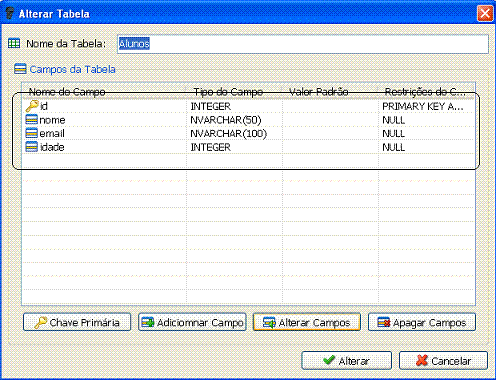This screenshot has width=496, height=380.
Task: Click the NULL restriction of email row
Action: click(x=394, y=134)
